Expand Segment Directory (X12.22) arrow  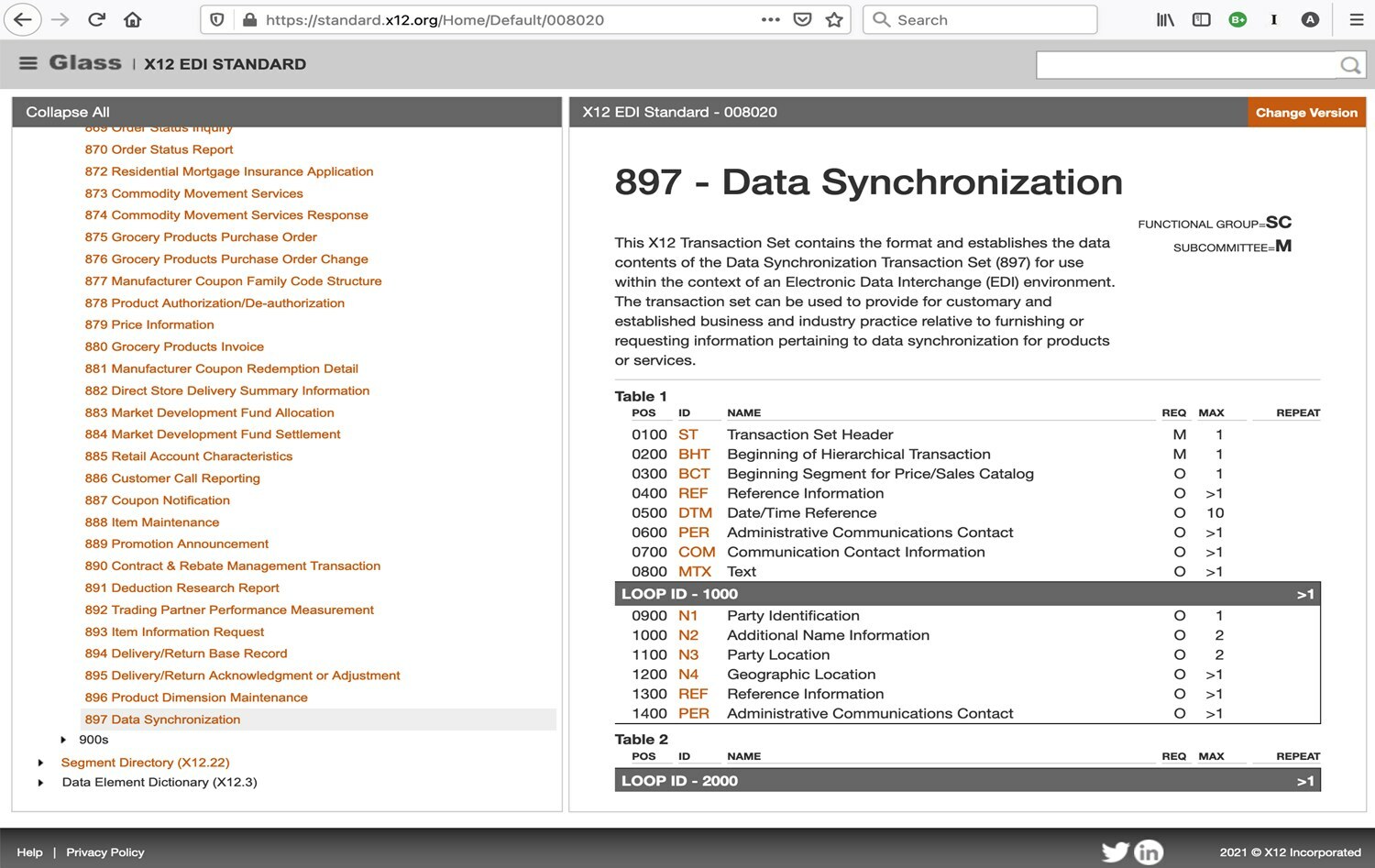click(x=40, y=763)
